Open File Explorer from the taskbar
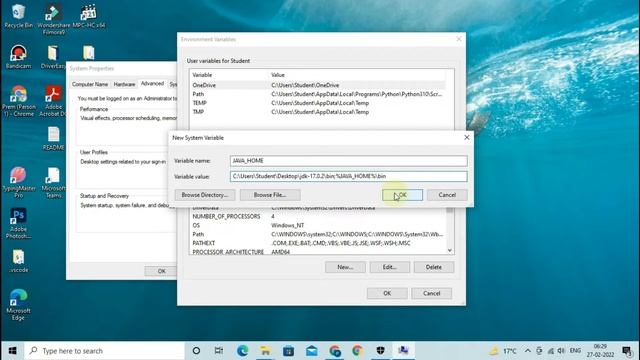This screenshot has height=360, width=640. pos(265,351)
